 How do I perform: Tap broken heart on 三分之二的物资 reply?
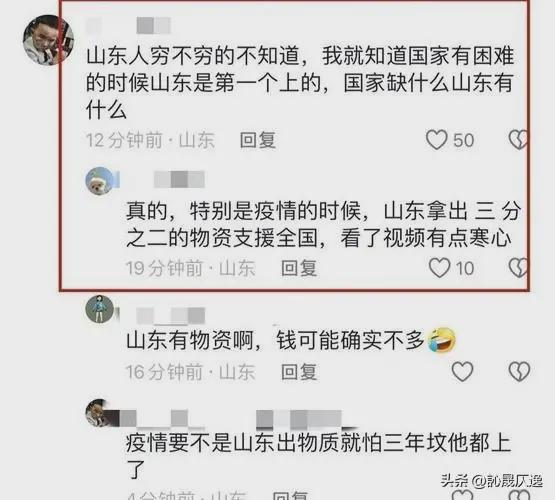point(518,268)
